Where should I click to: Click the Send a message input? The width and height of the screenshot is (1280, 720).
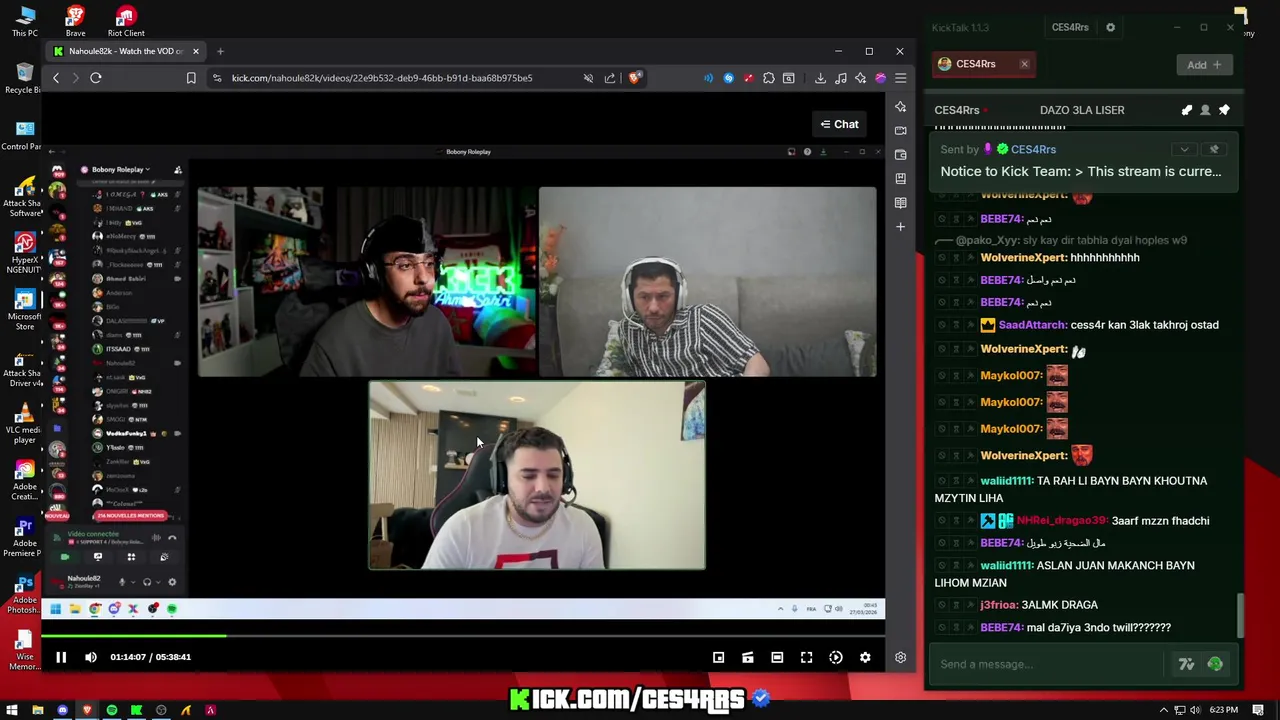[x=1050, y=664]
